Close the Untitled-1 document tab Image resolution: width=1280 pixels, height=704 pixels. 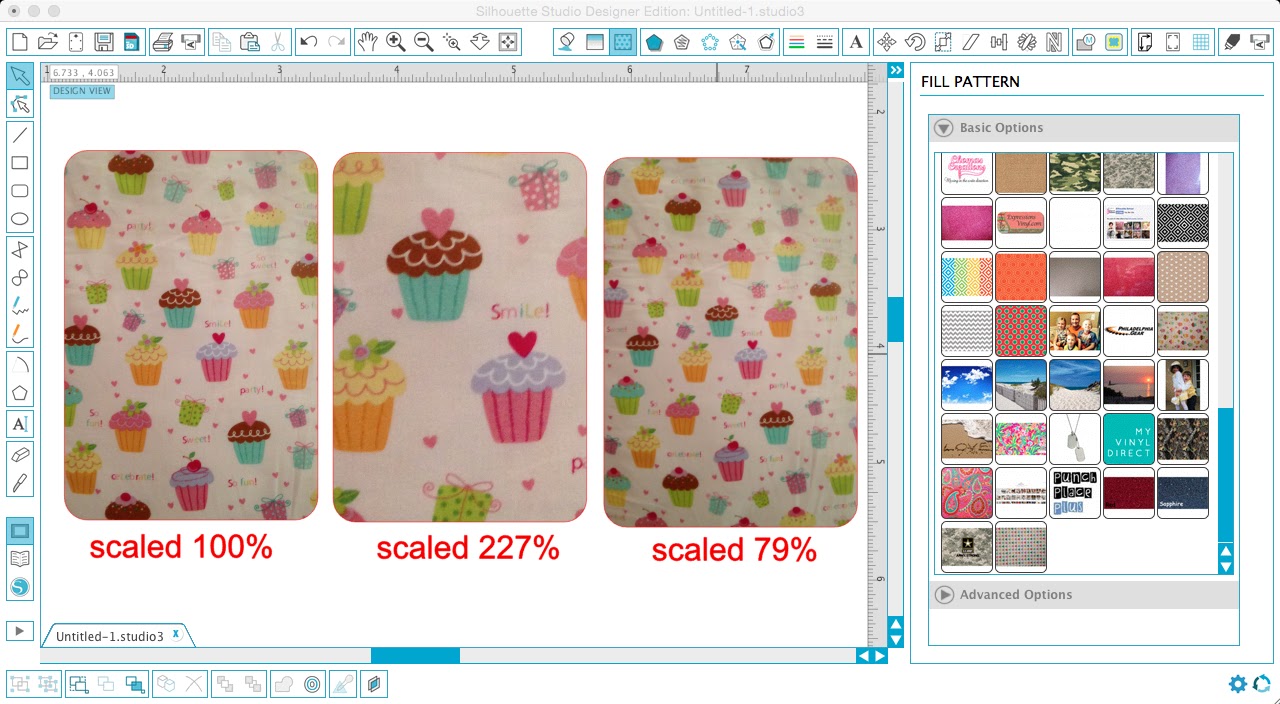click(x=176, y=633)
